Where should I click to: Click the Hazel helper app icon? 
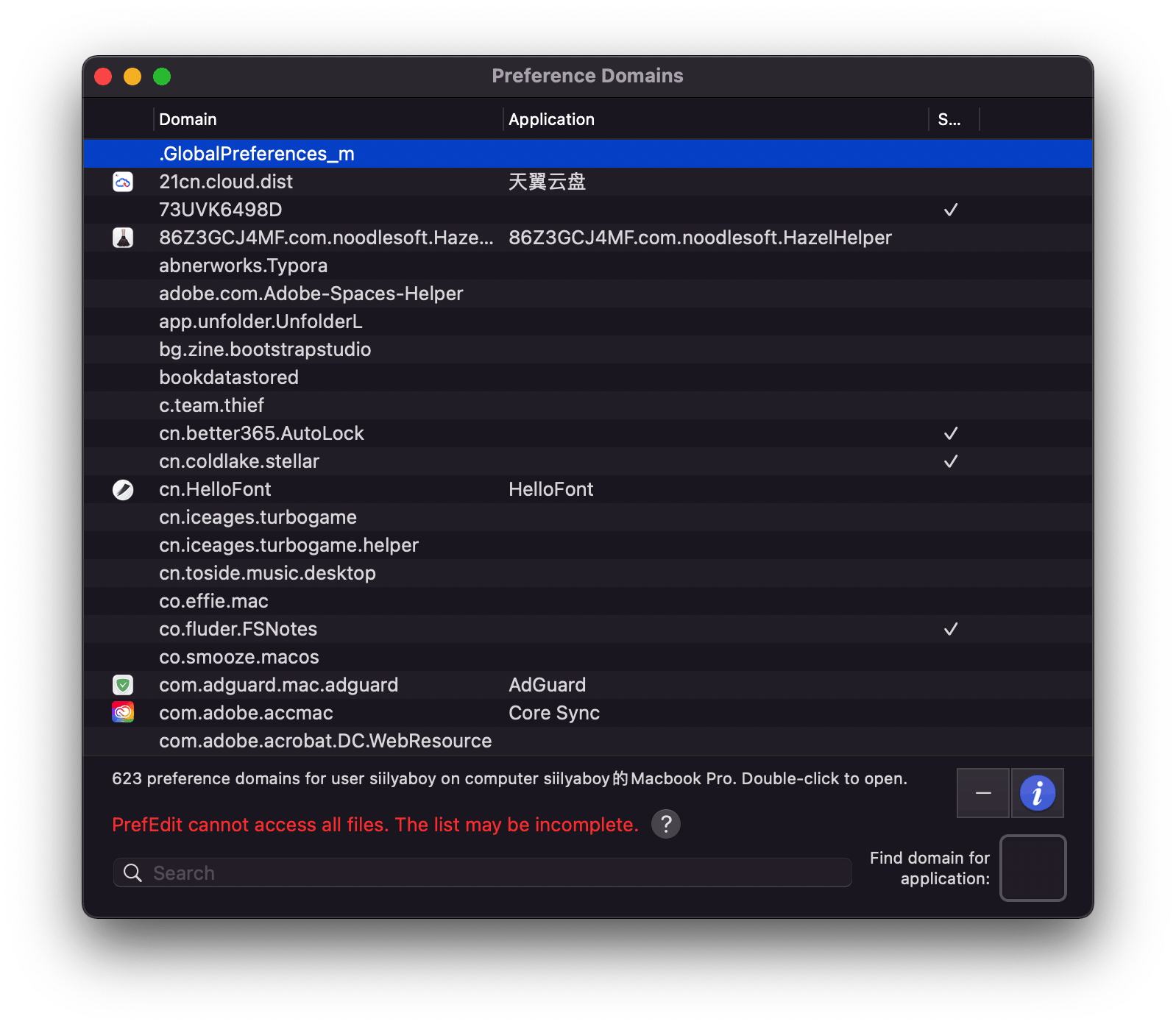[123, 238]
